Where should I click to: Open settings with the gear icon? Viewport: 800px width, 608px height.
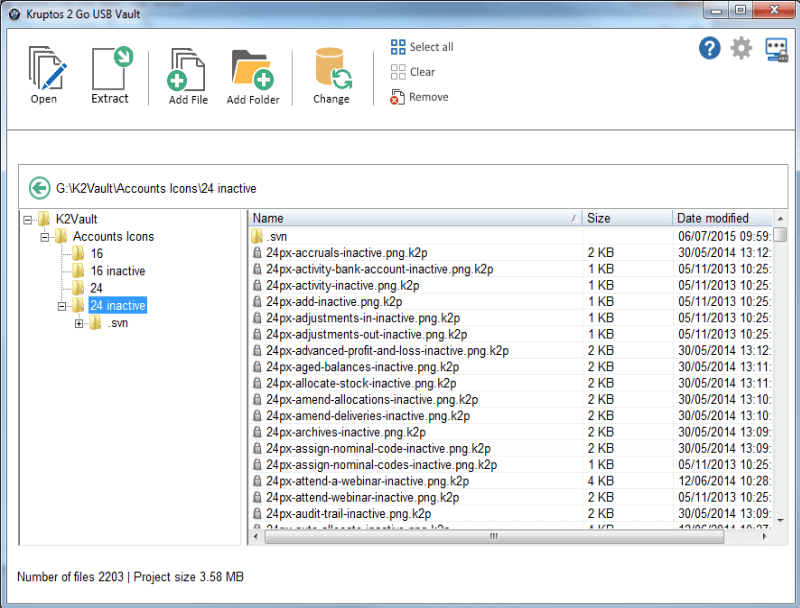(x=741, y=48)
